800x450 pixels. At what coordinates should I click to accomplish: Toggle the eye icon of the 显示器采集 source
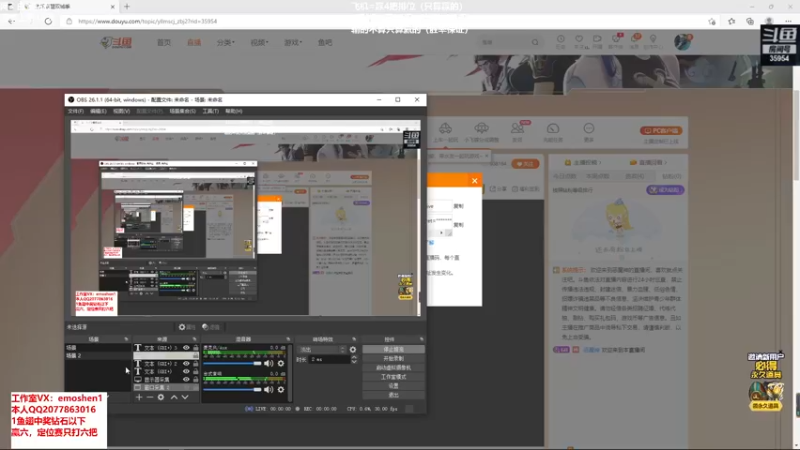click(x=186, y=380)
